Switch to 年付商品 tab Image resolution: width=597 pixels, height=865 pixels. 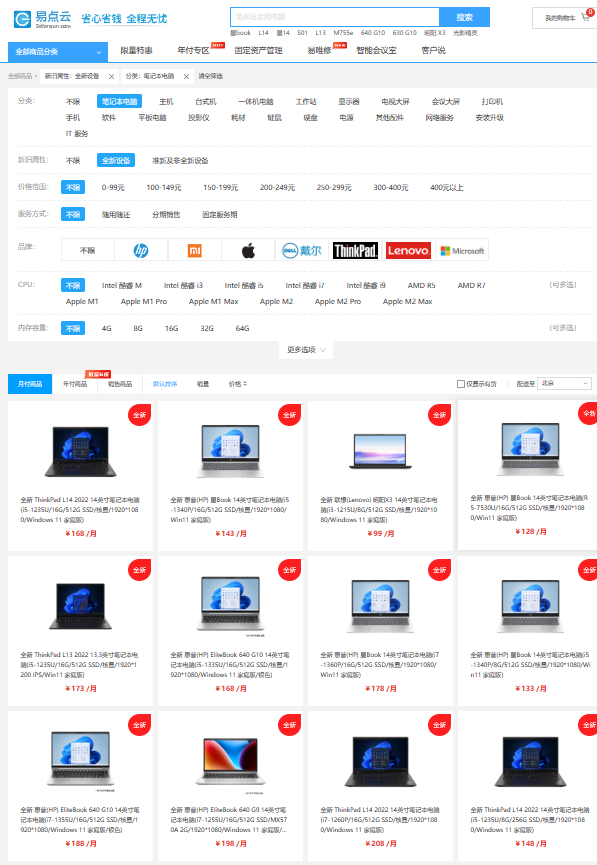(74, 384)
